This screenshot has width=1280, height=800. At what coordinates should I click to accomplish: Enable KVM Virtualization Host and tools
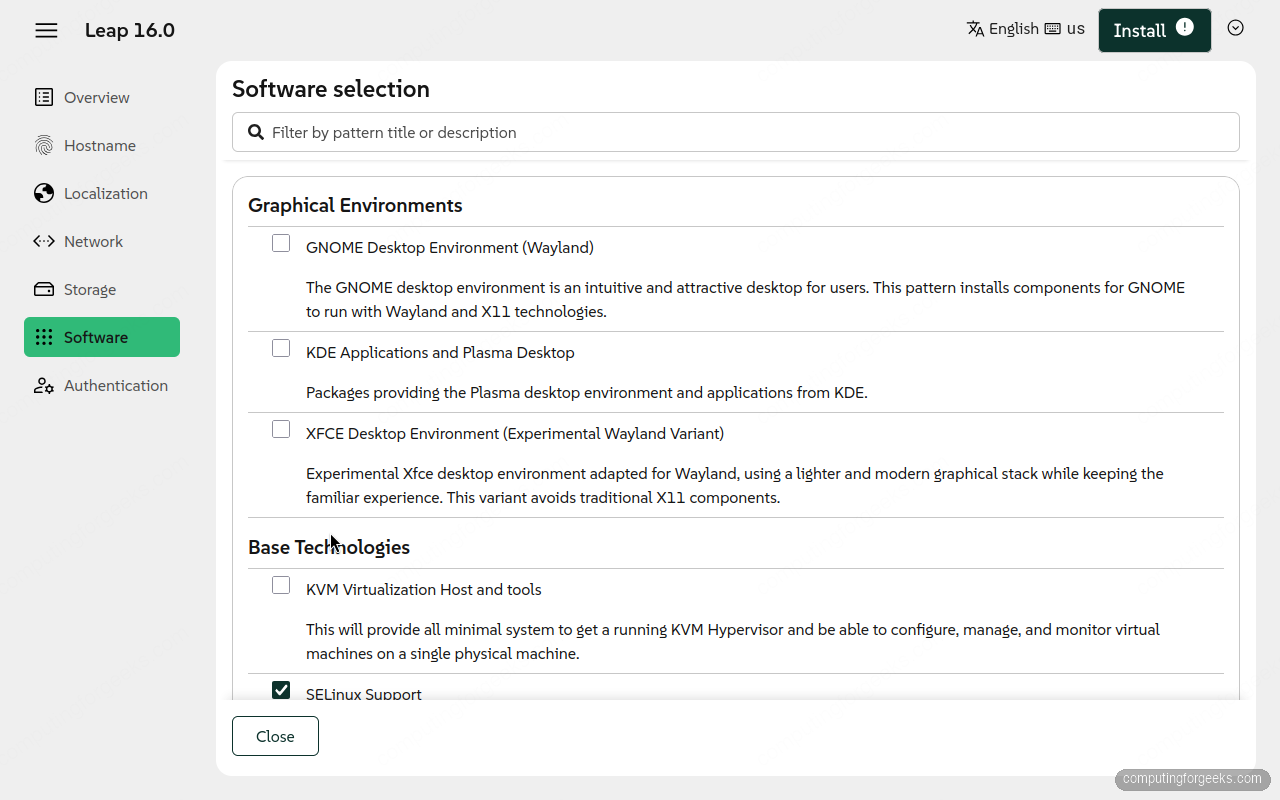pyautogui.click(x=281, y=585)
